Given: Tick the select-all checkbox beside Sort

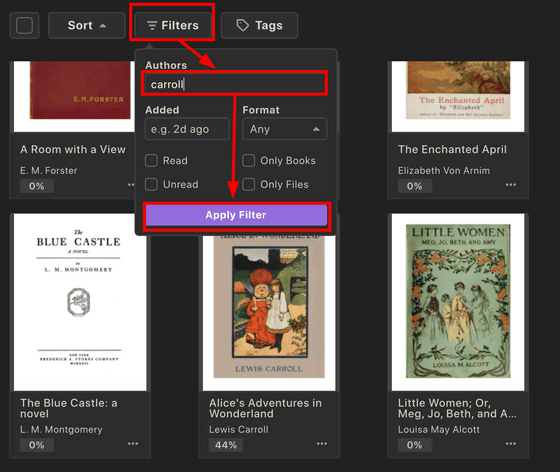Looking at the screenshot, I should (x=24, y=25).
